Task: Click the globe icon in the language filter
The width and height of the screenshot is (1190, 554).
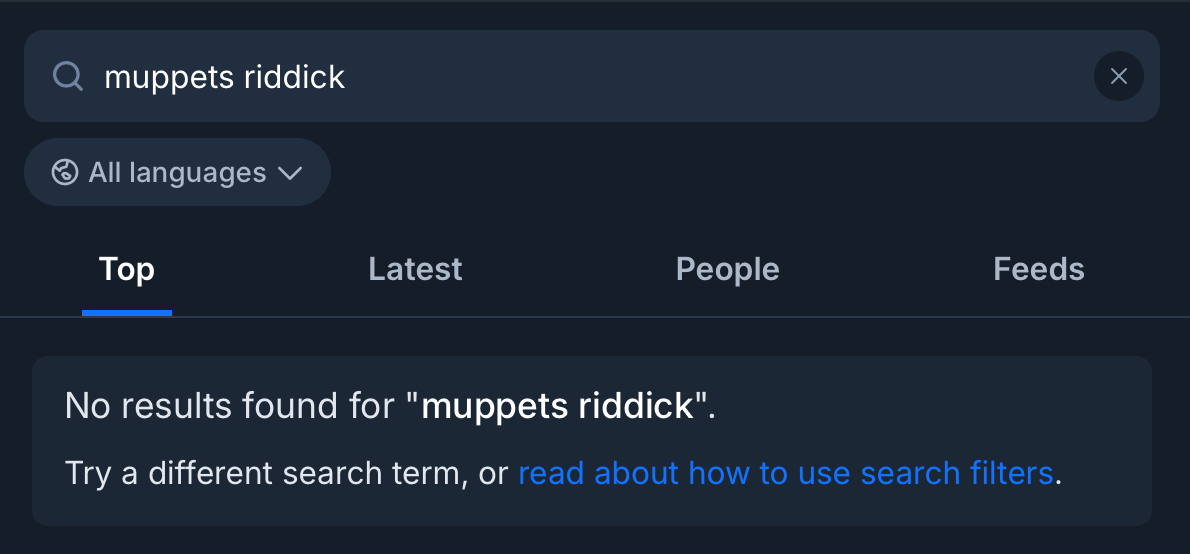Action: (65, 173)
